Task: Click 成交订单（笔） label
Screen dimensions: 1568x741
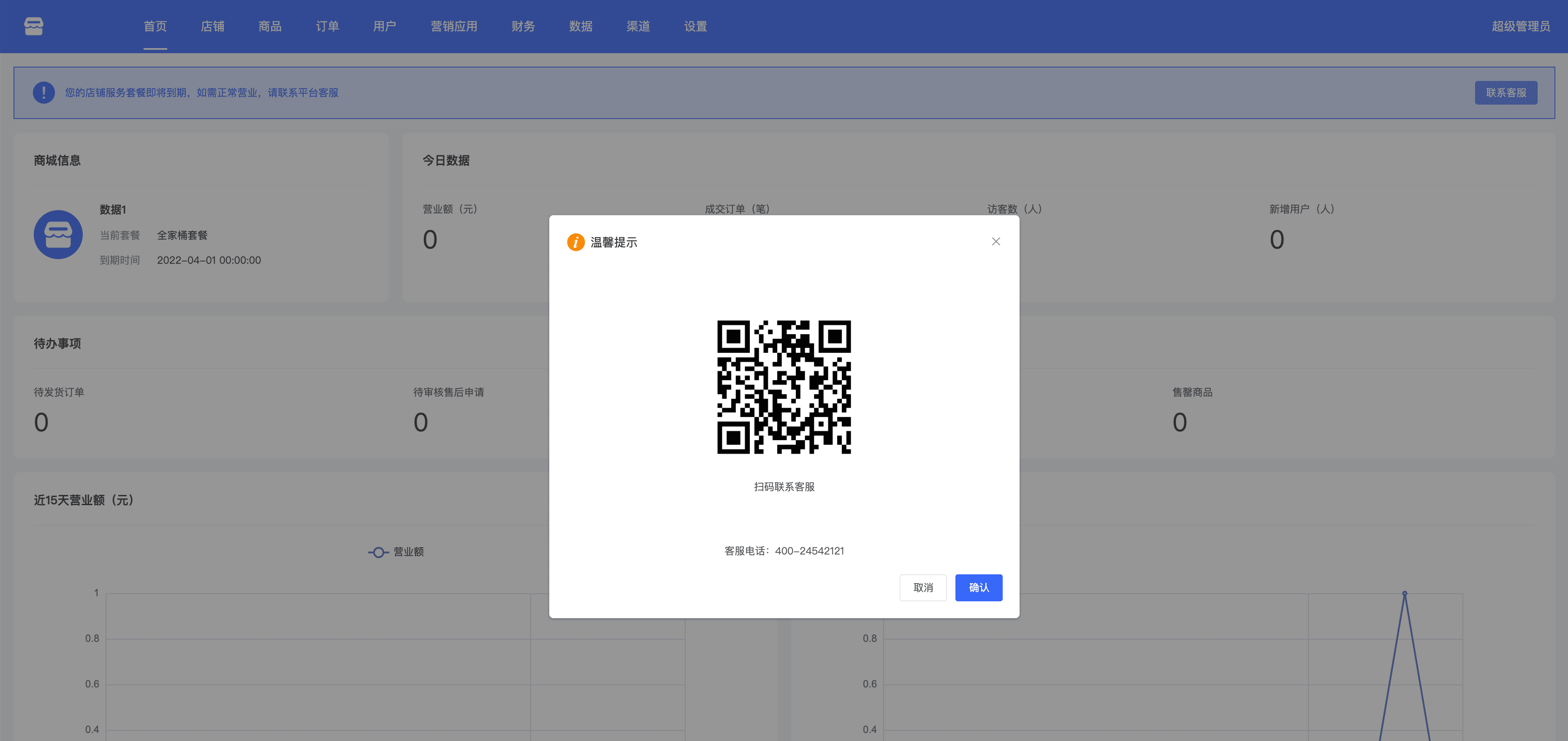Action: (x=737, y=209)
